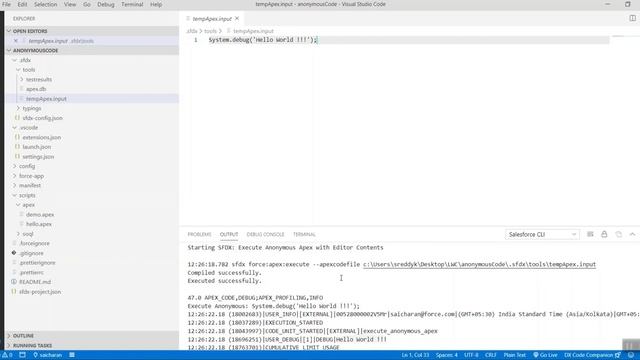Viewport: 640px width, 360px height.
Task: Click Ln 1, Col 33 cursor position
Action: (x=415, y=355)
